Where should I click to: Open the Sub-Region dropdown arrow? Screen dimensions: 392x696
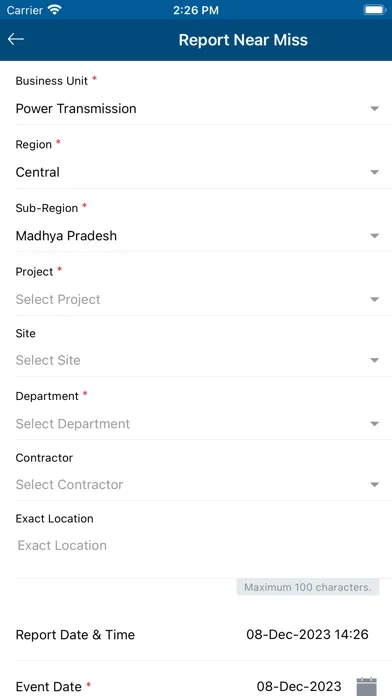[375, 236]
